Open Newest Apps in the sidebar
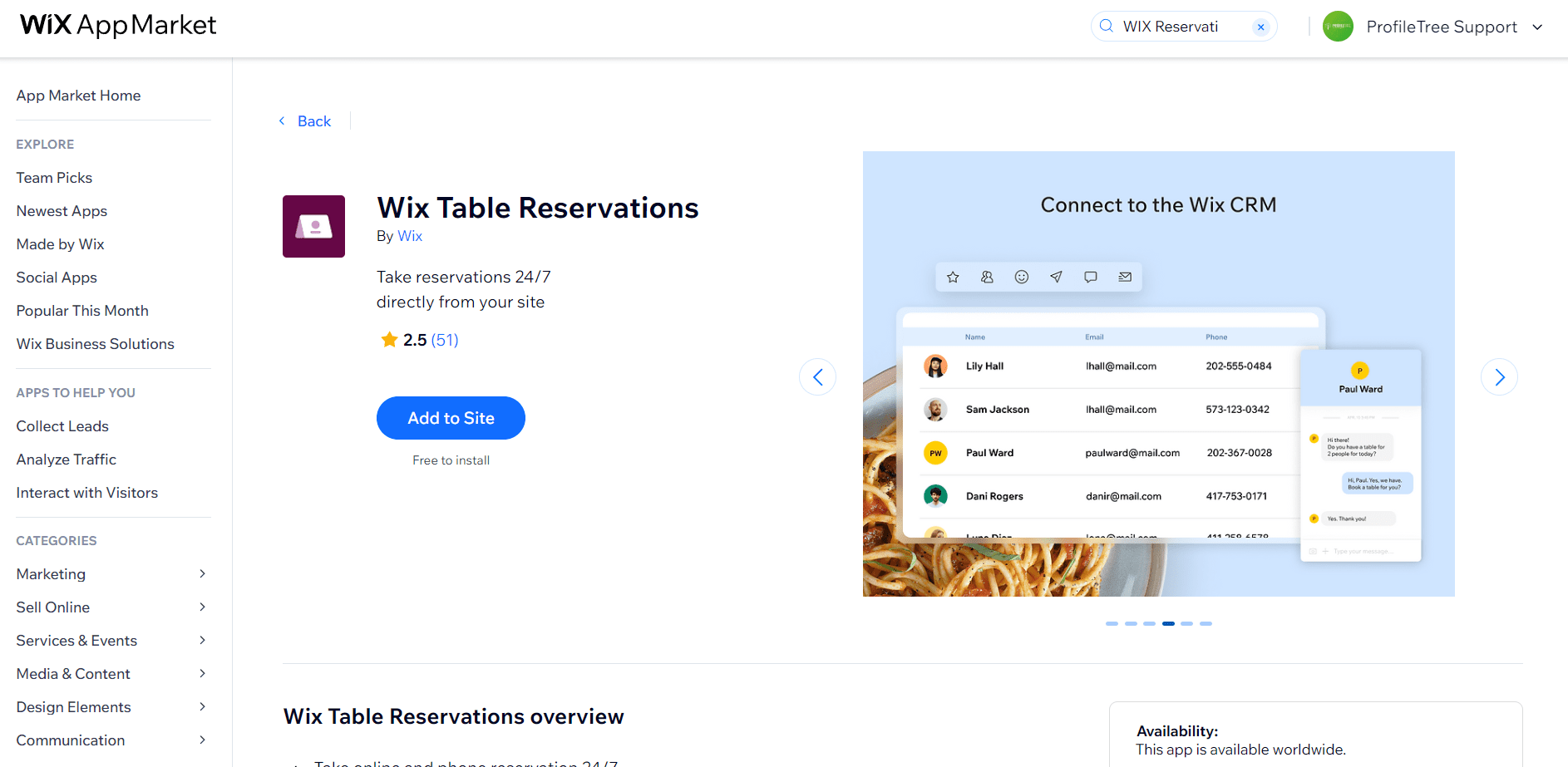The image size is (1568, 767). click(x=62, y=211)
